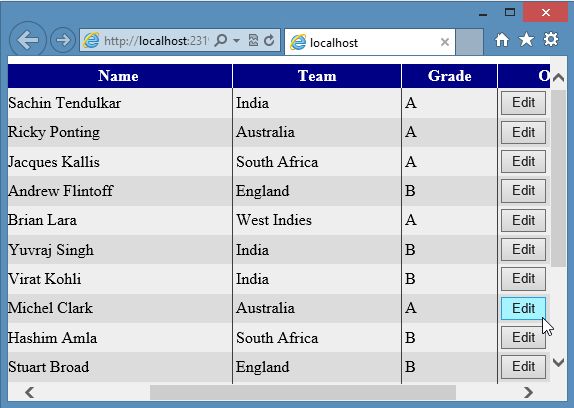Refresh the page with reload icon
The image size is (574, 408).
(269, 40)
